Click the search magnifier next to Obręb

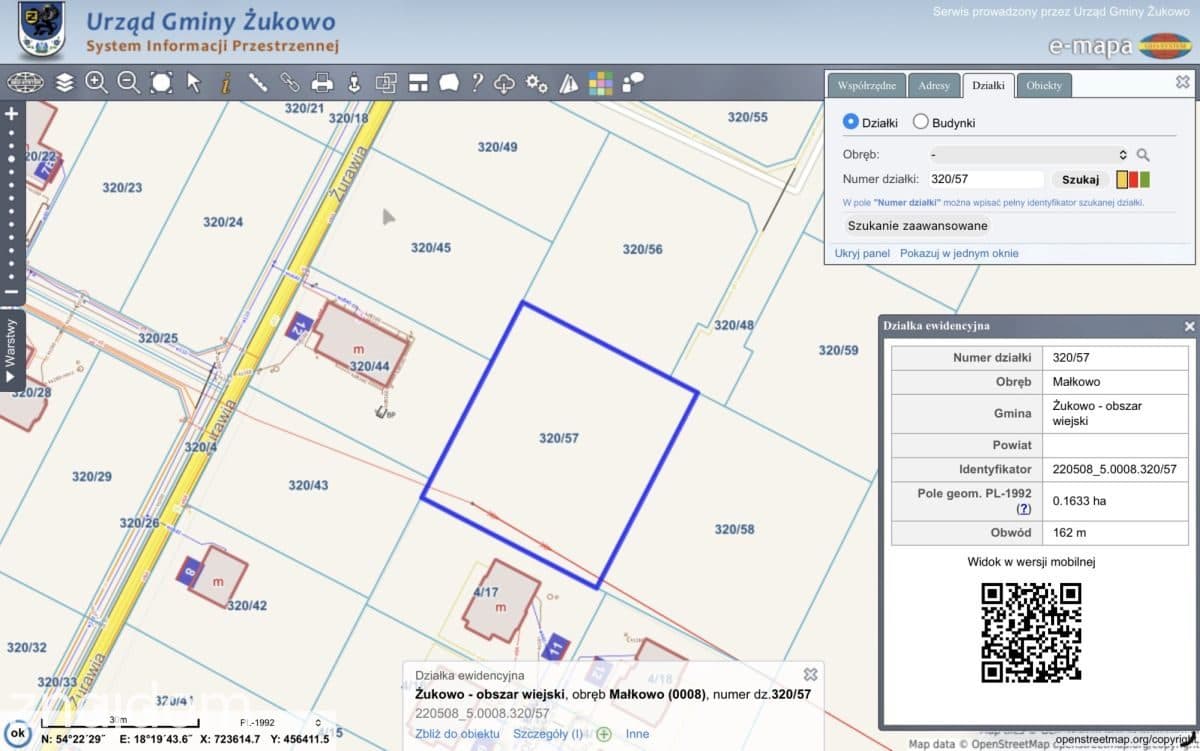pos(1143,155)
